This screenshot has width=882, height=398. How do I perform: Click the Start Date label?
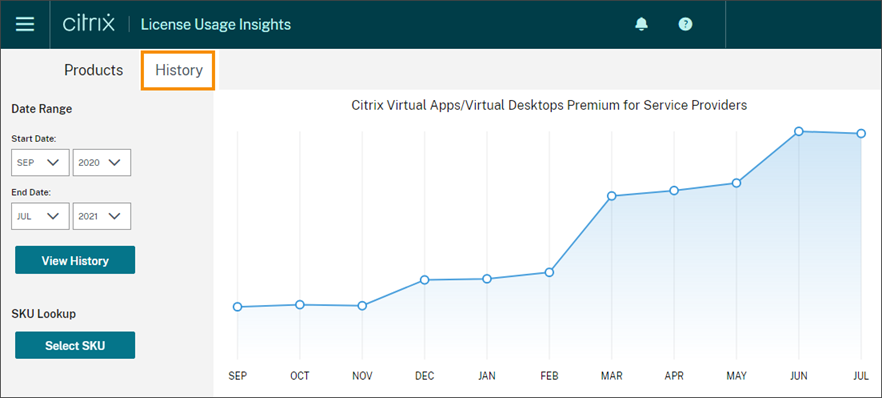tap(34, 138)
